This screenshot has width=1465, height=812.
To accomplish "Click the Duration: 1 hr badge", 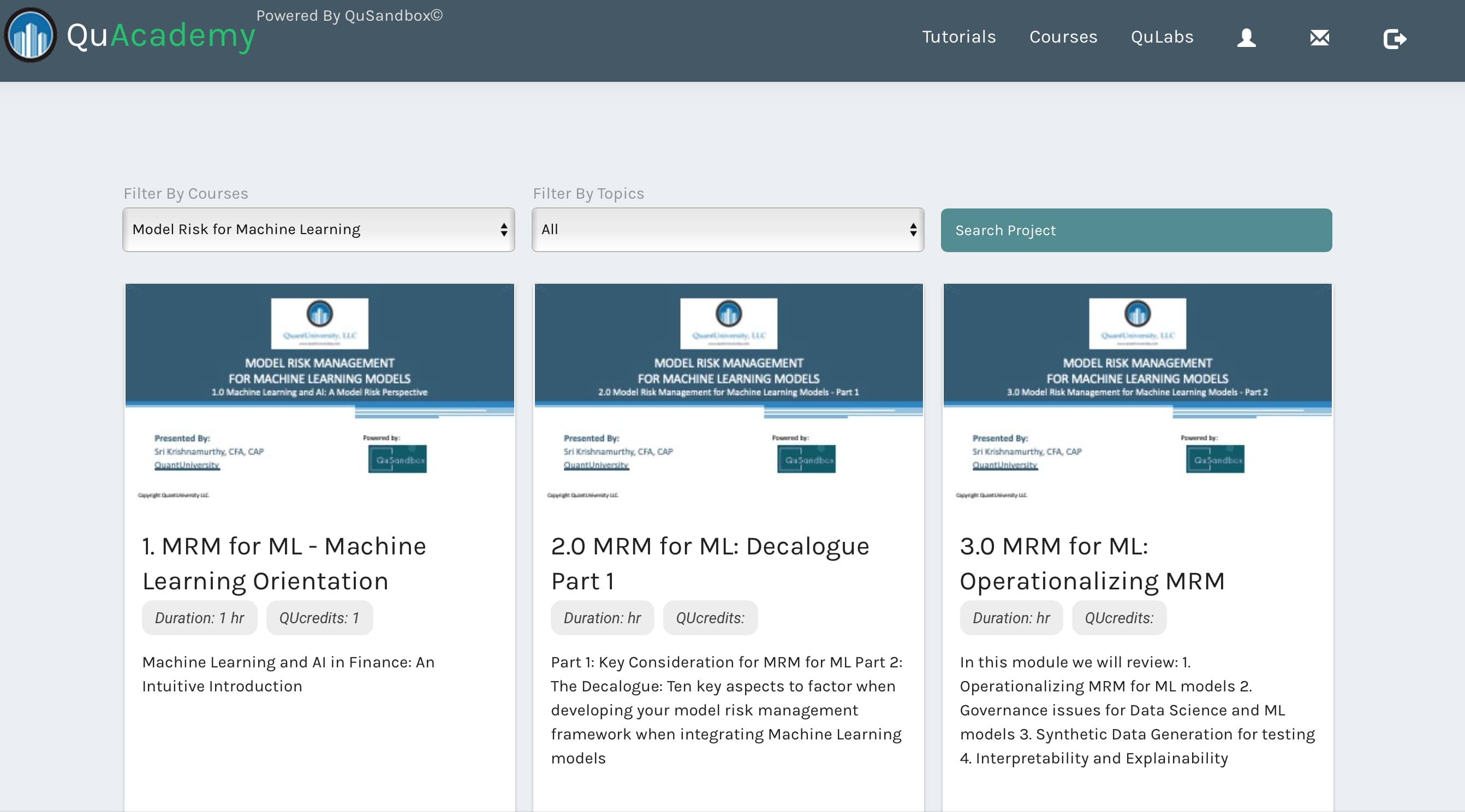I will [200, 618].
